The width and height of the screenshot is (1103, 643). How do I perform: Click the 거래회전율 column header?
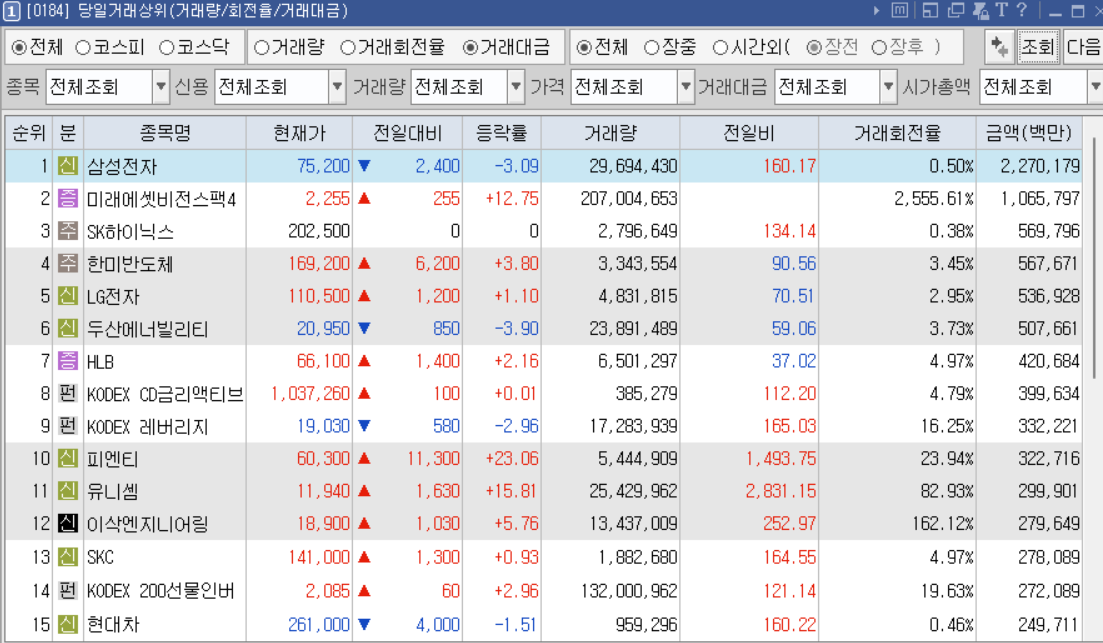pos(897,132)
